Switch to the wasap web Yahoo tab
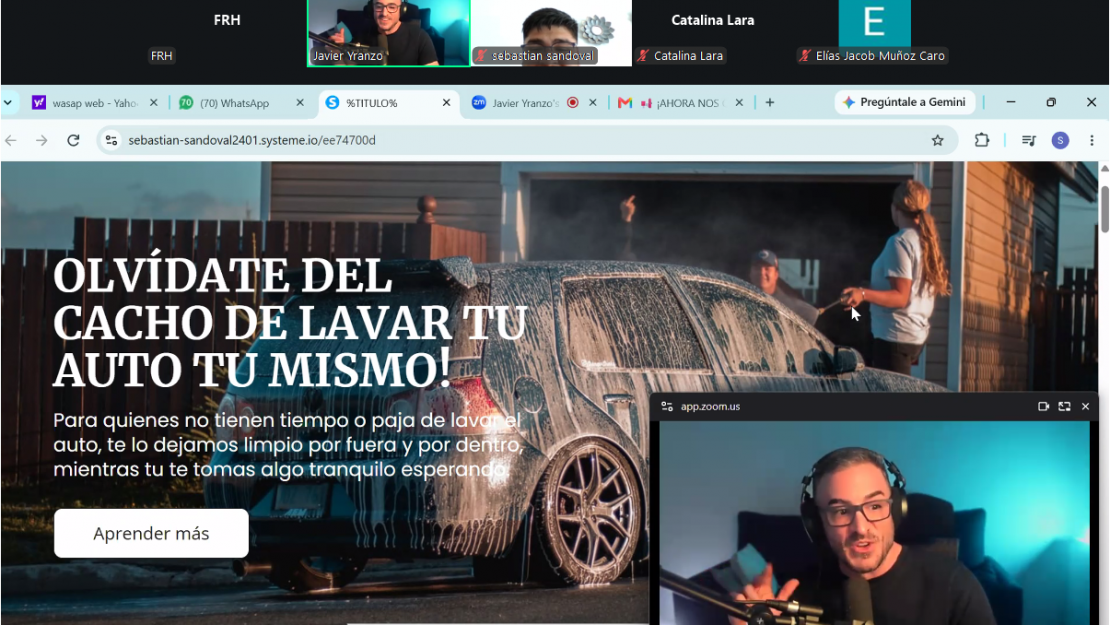The height and width of the screenshot is (625, 1110). point(93,103)
